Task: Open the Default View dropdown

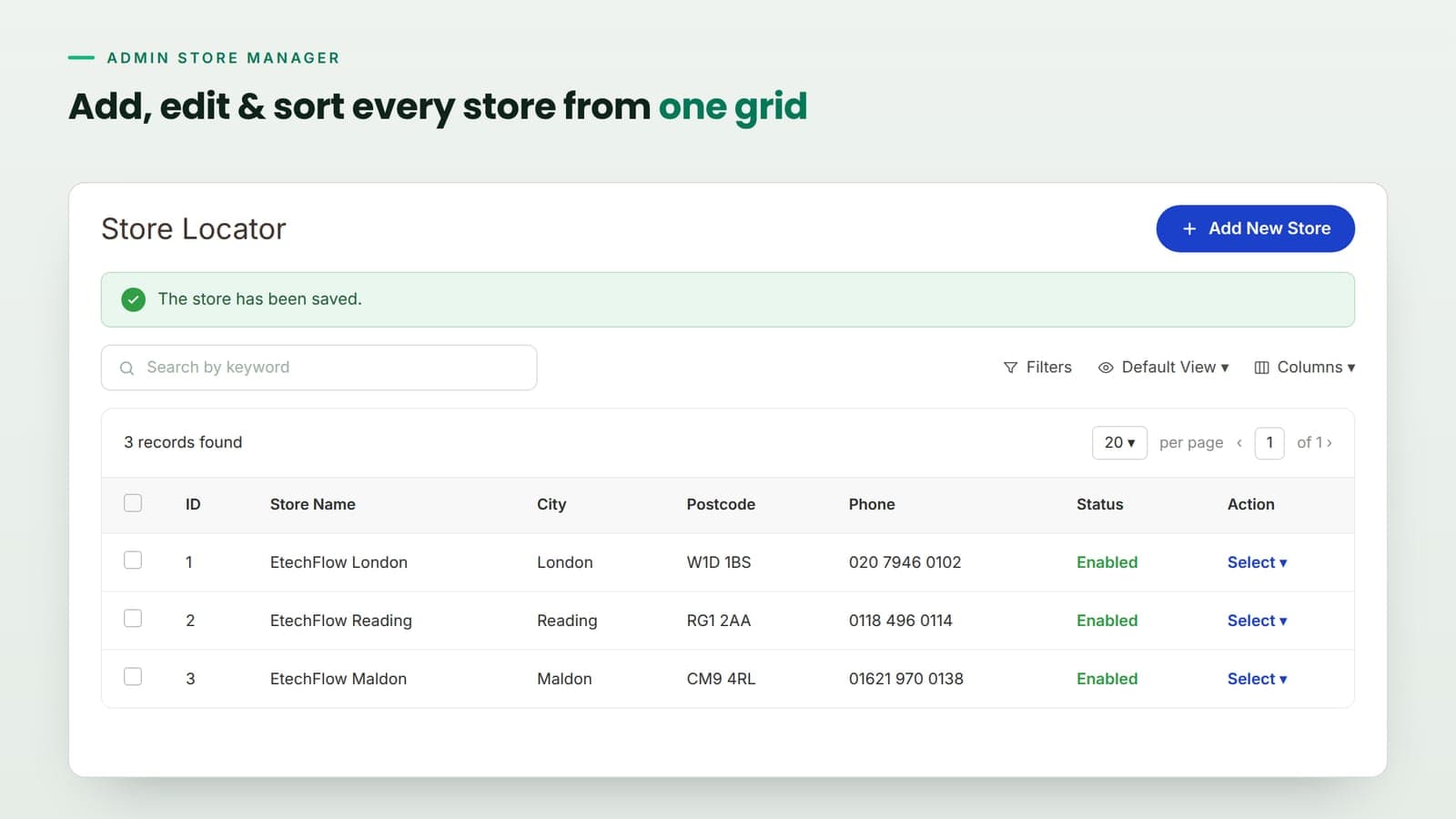Action: [x=1163, y=368]
